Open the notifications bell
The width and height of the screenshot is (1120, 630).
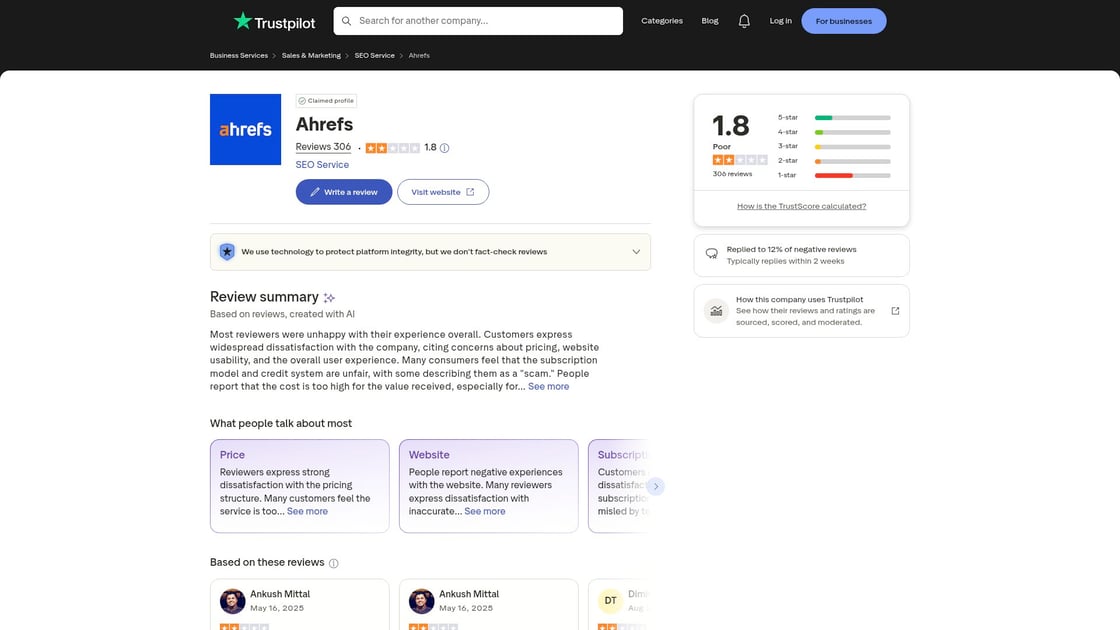(x=744, y=21)
